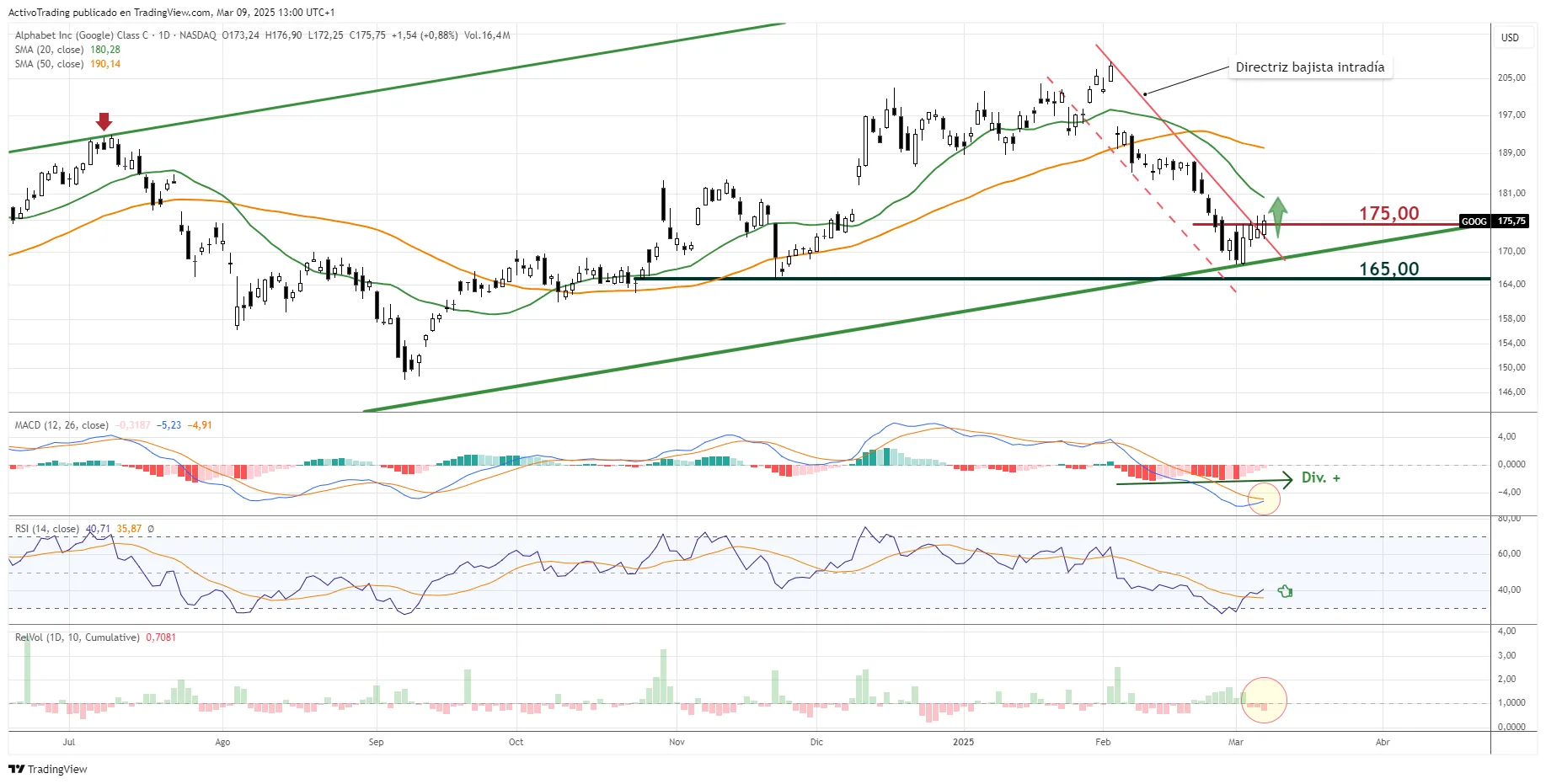
Task: Open the USD currency selector
Action: click(x=1509, y=38)
